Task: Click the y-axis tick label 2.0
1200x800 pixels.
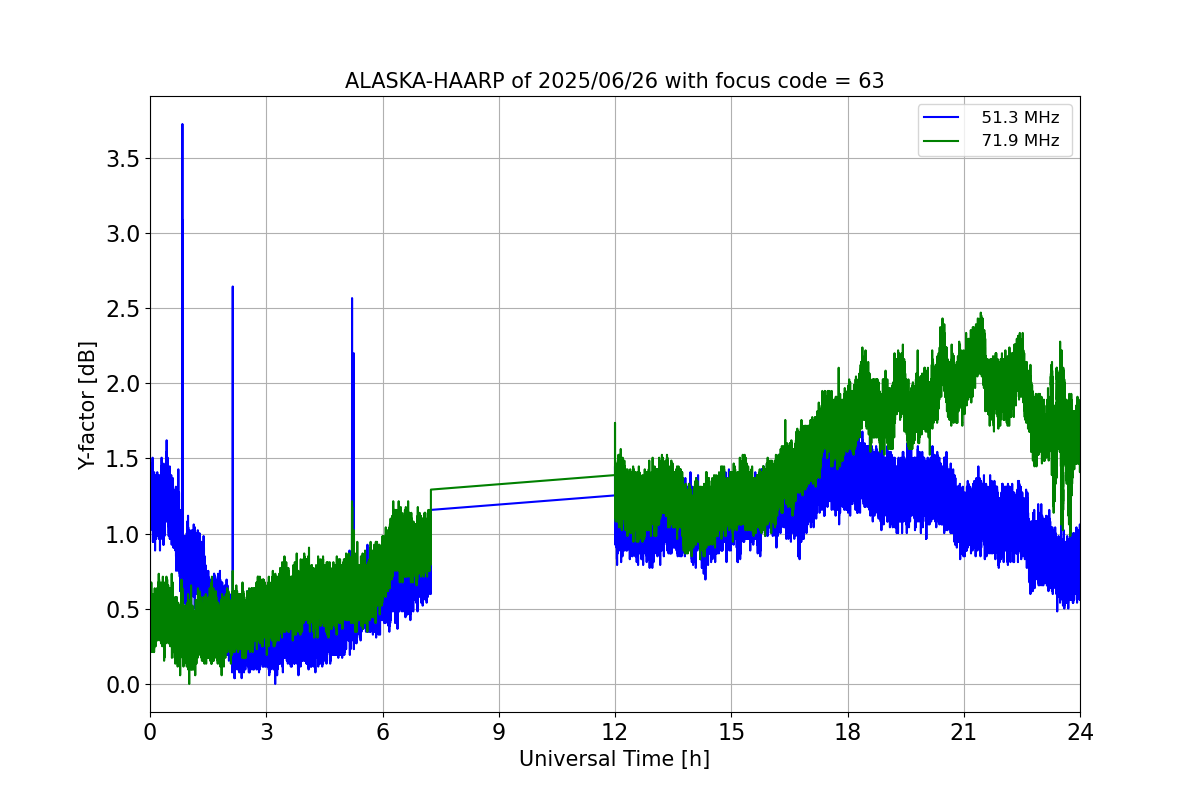Action: (124, 384)
